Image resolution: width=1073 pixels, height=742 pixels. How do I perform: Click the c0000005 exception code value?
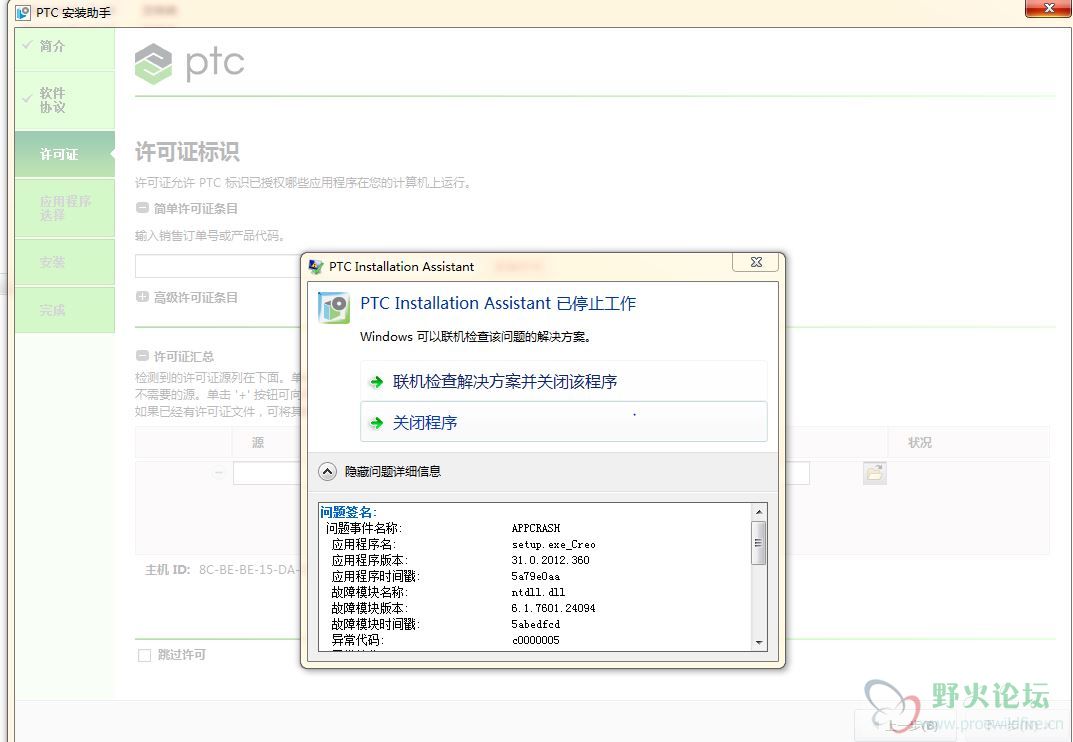click(x=536, y=641)
